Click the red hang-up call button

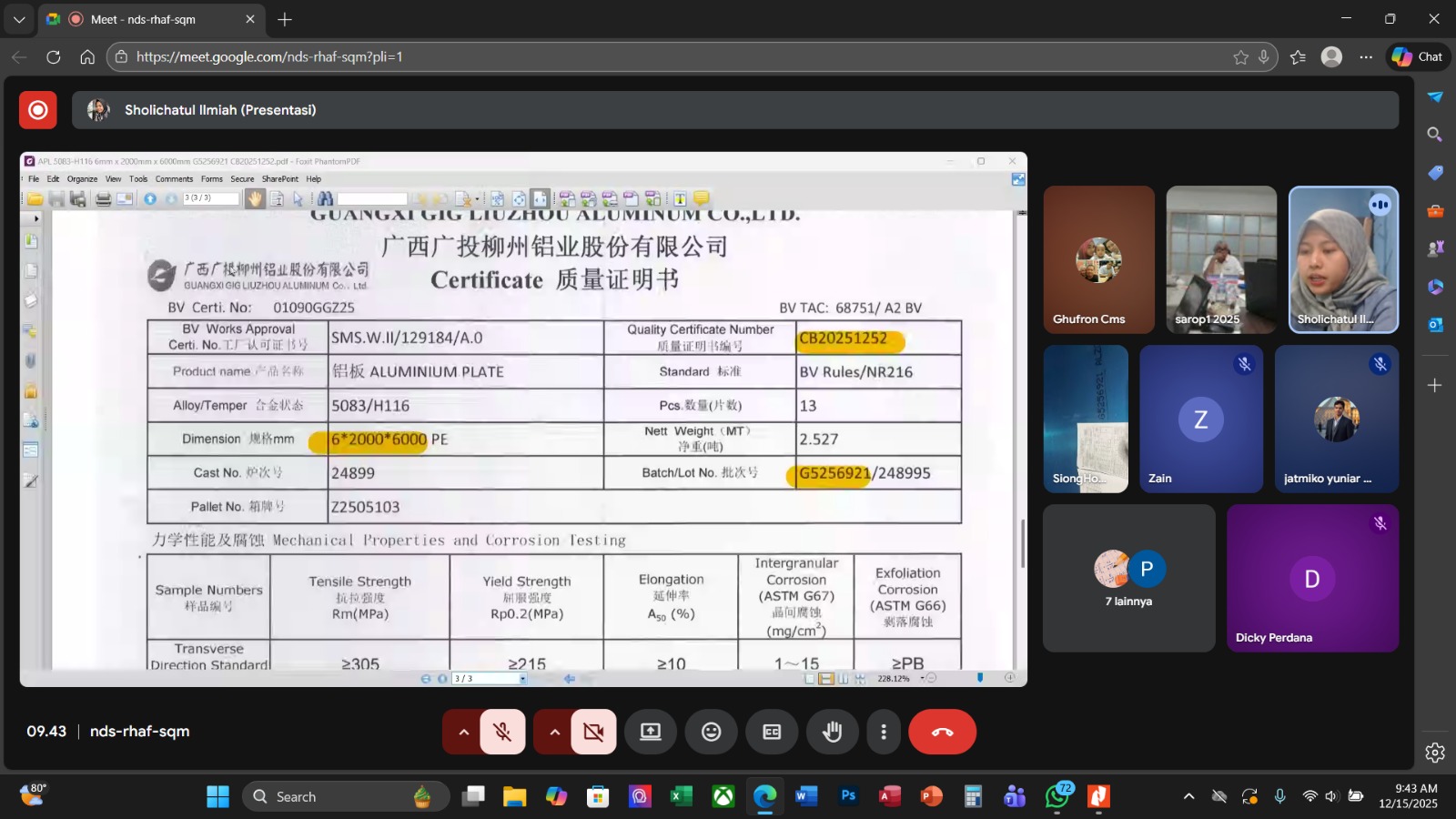coord(942,732)
